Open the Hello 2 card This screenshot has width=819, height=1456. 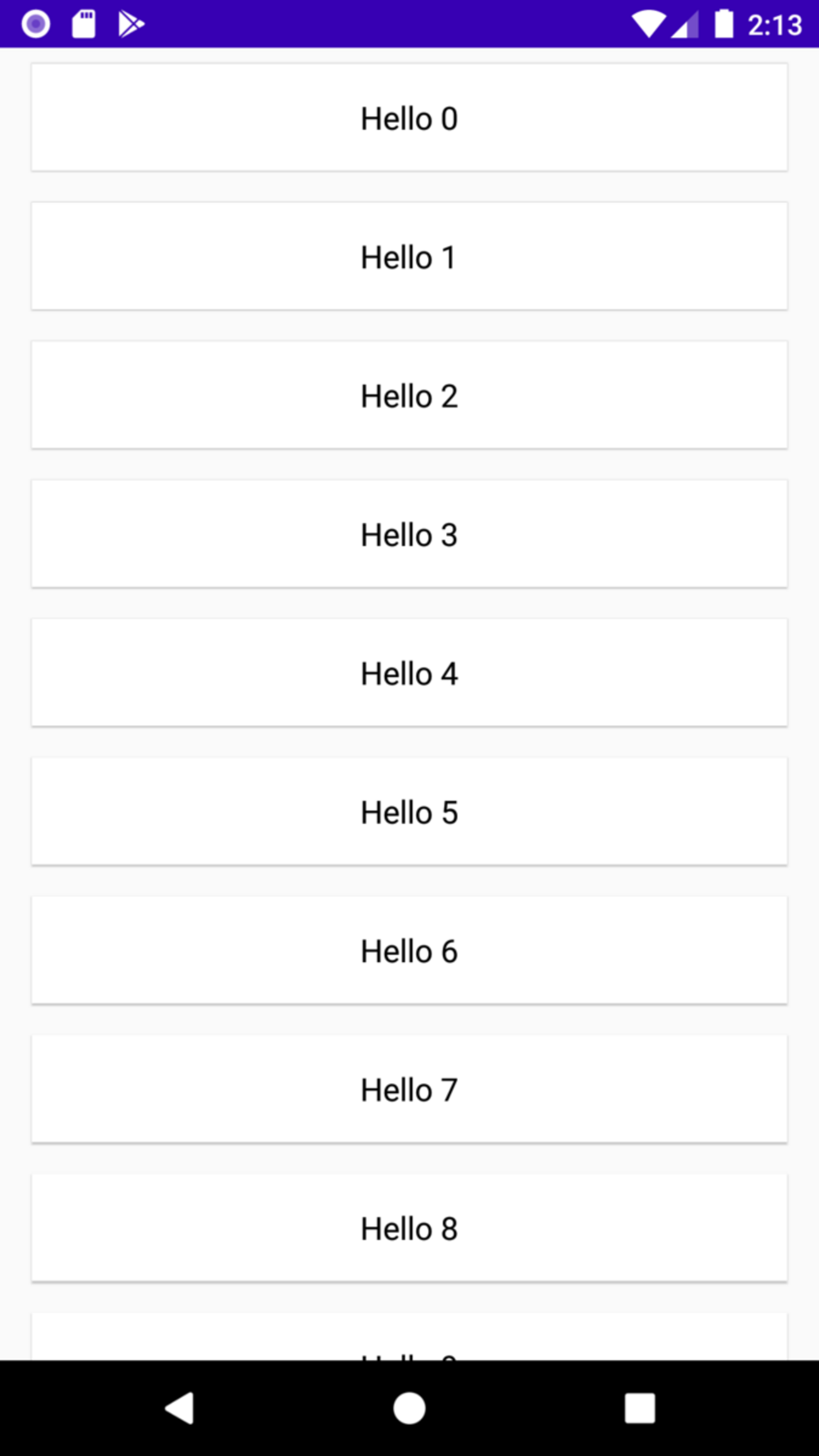pos(409,395)
